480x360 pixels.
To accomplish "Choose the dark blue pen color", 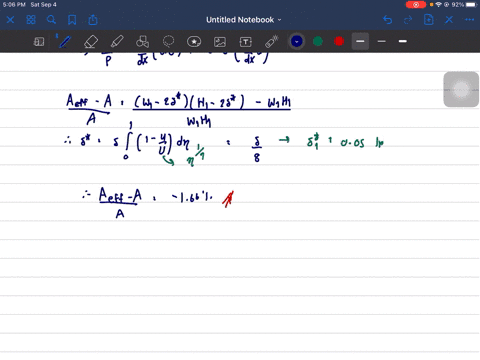I will click(x=297, y=41).
